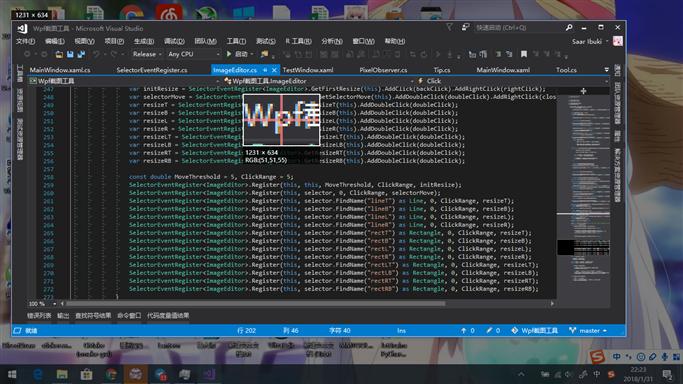Toggle the pin on the ImageEditor.cs tab
The width and height of the screenshot is (683, 384).
pos(265,70)
